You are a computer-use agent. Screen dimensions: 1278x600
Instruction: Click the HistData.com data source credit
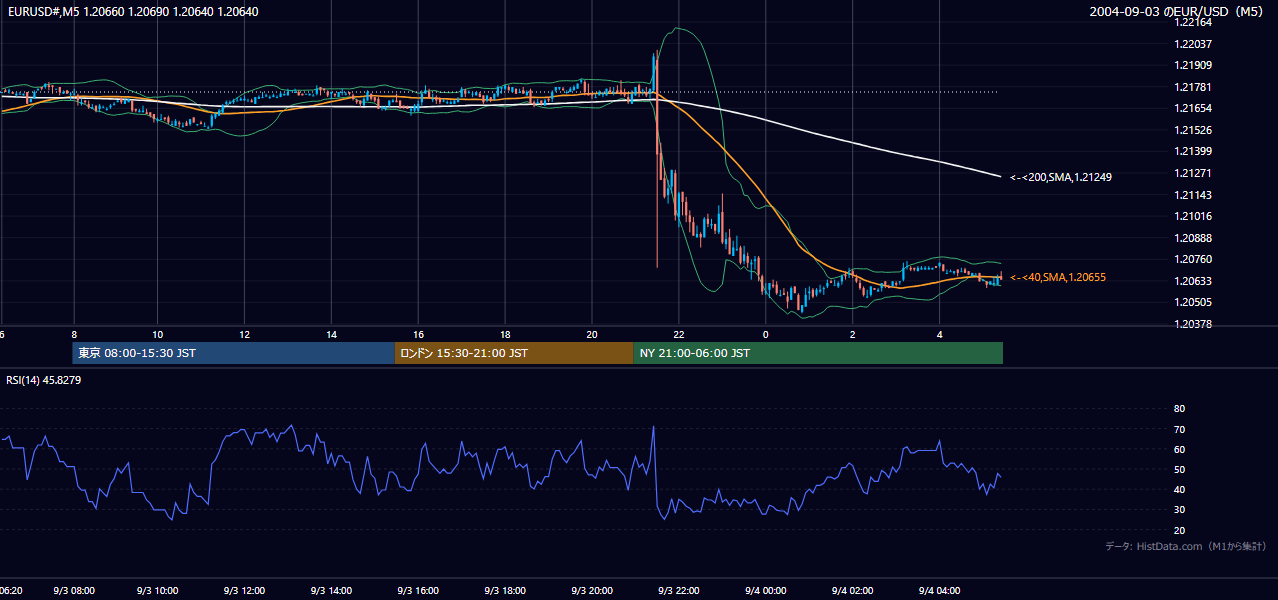[1186, 546]
